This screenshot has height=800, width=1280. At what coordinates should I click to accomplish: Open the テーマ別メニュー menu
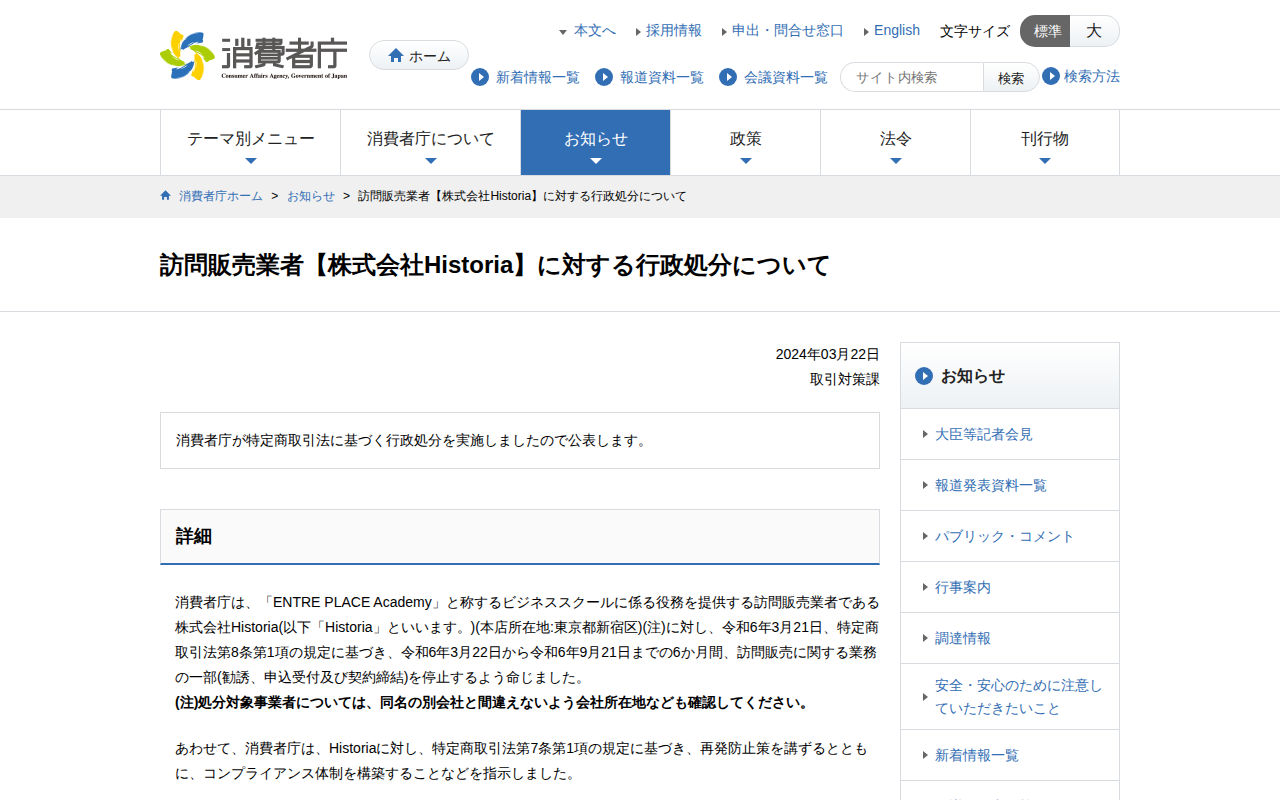[x=251, y=142]
